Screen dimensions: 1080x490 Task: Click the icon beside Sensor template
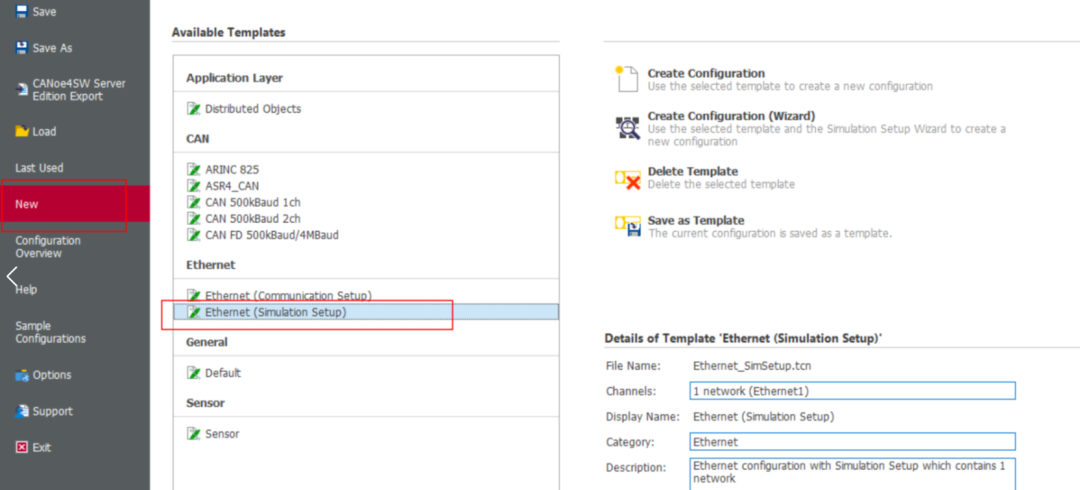pyautogui.click(x=194, y=433)
